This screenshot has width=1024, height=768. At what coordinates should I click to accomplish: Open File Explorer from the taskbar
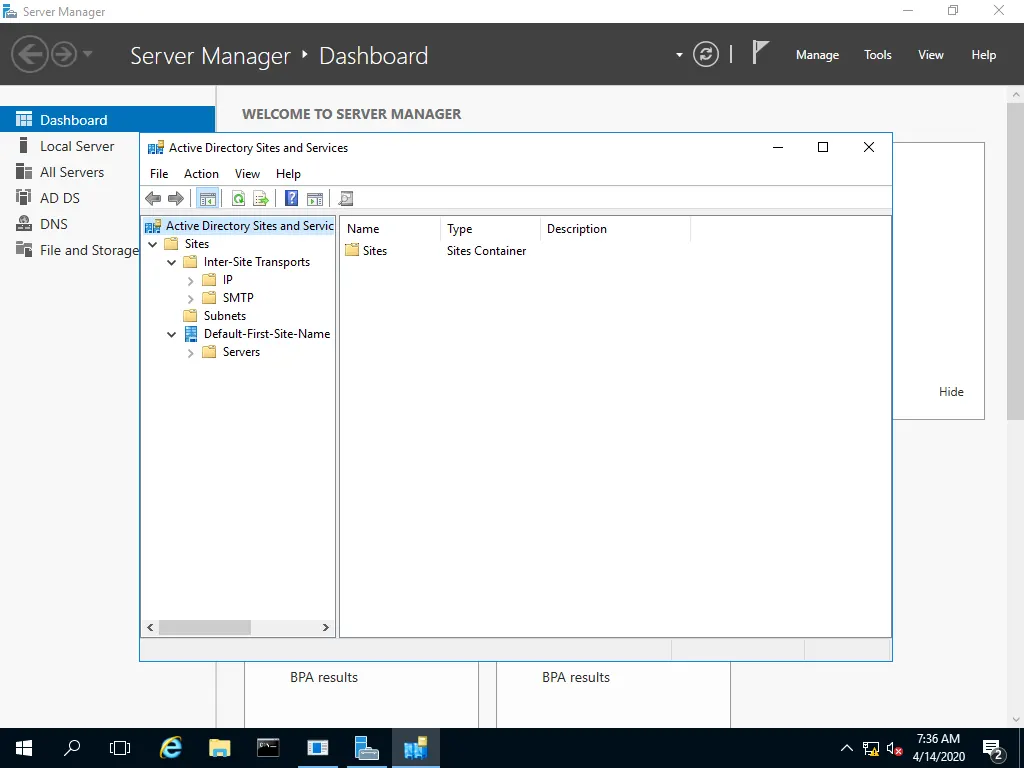[x=219, y=748]
